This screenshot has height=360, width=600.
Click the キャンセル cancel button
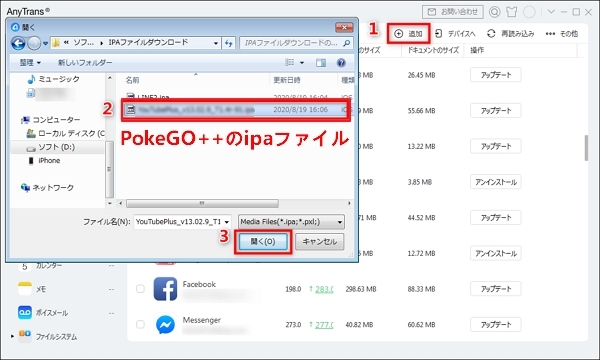(x=320, y=242)
